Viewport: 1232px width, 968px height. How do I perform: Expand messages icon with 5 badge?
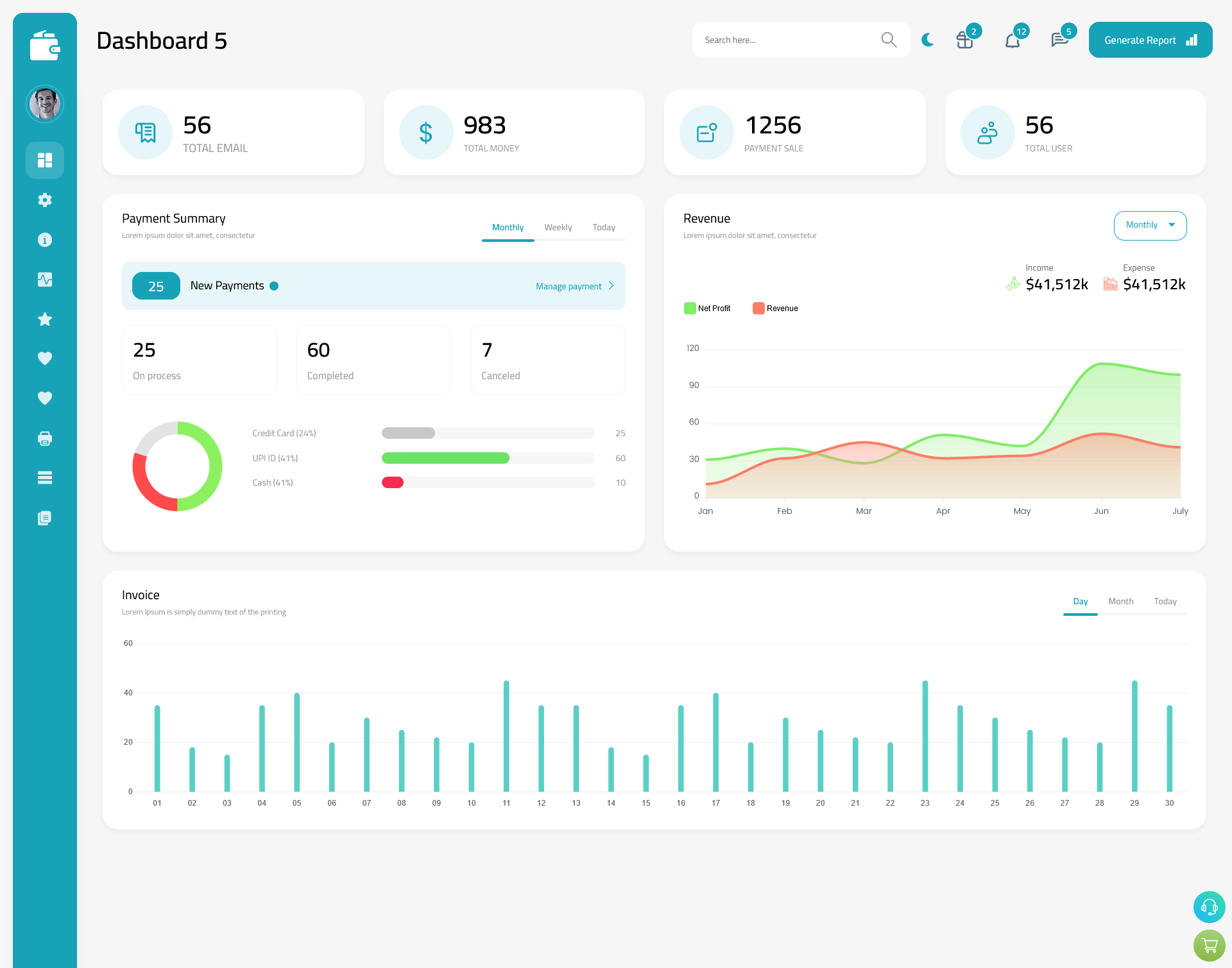tap(1059, 39)
